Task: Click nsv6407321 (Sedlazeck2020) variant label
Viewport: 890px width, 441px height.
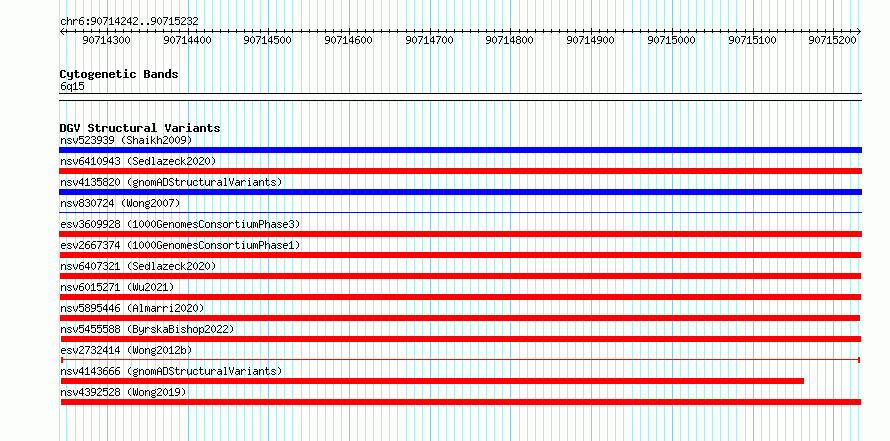Action: (138, 266)
